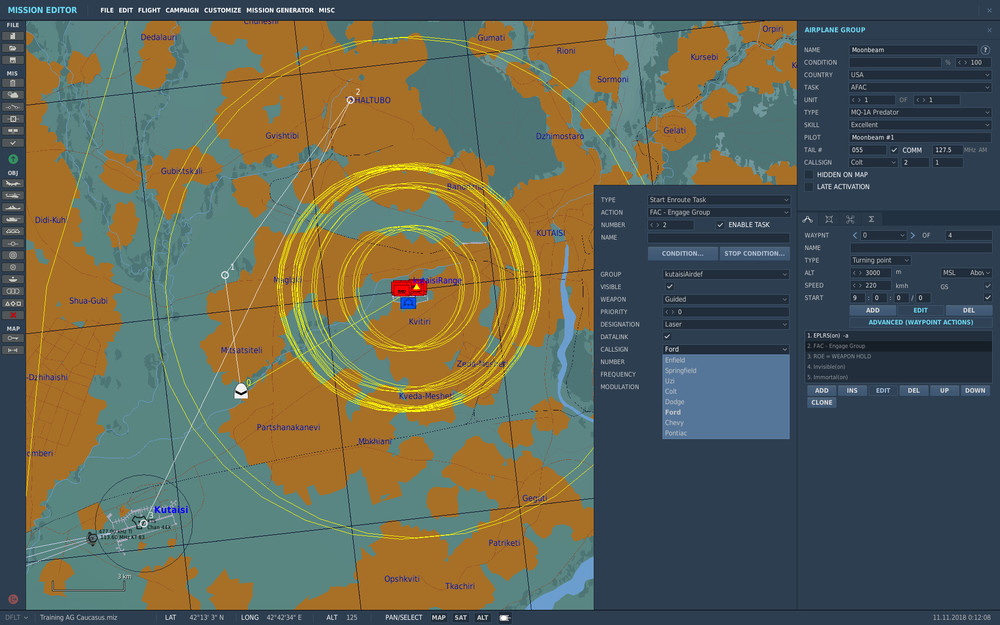Open the DESIGNATION dropdown showing Laser
Viewport: 1000px width, 625px height.
(726, 324)
